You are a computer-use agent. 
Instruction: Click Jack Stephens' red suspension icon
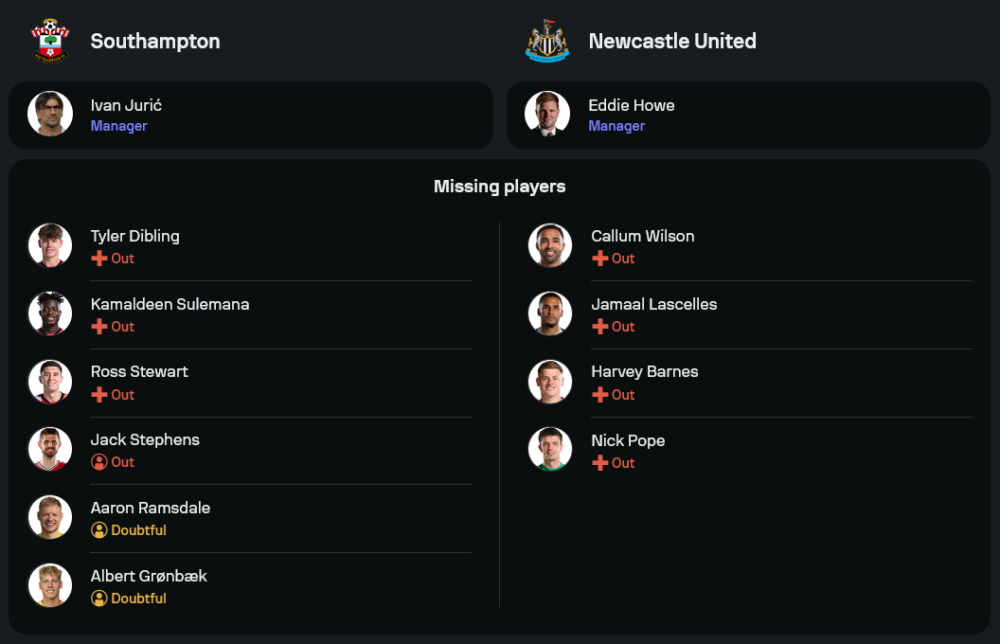coord(99,462)
